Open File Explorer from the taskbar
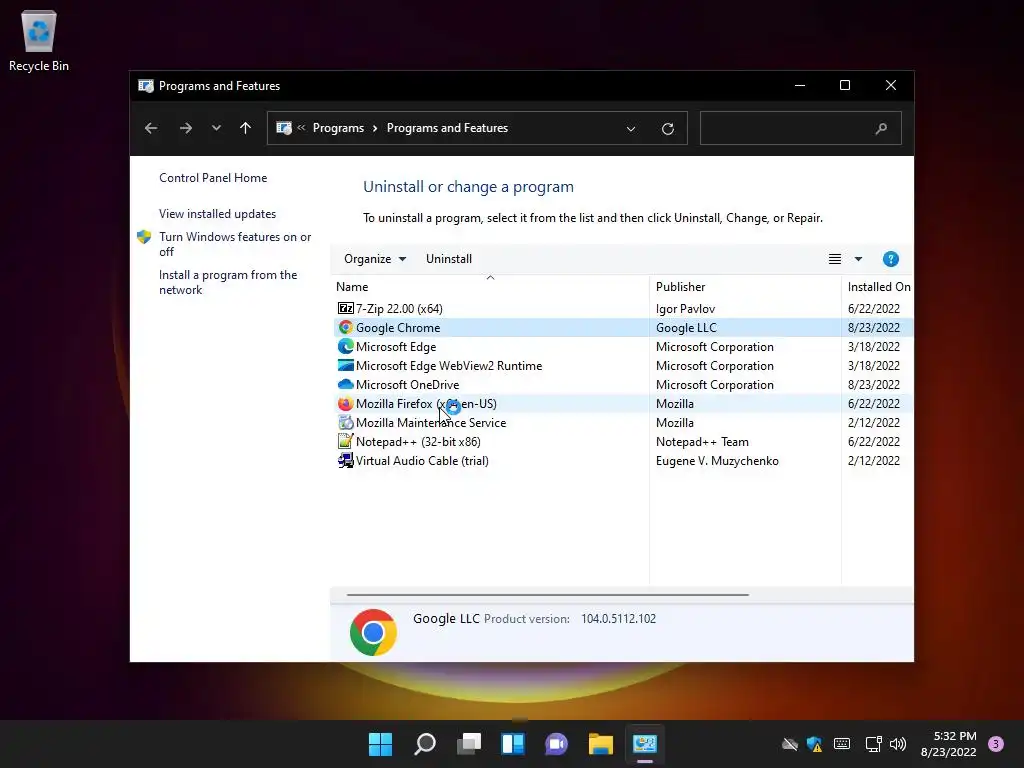The height and width of the screenshot is (768, 1024). [x=601, y=744]
